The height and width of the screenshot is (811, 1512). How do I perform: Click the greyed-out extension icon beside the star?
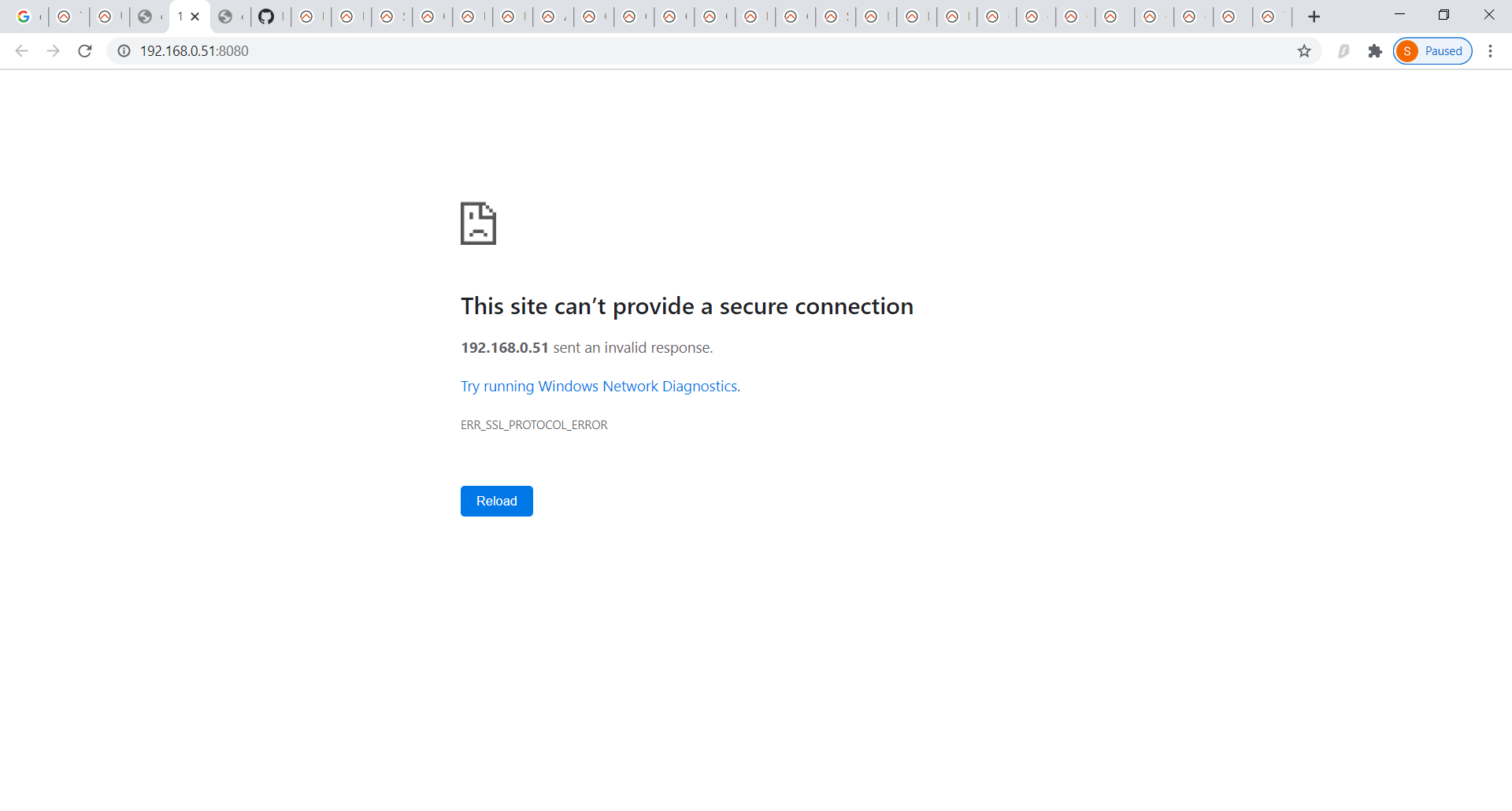click(1343, 51)
